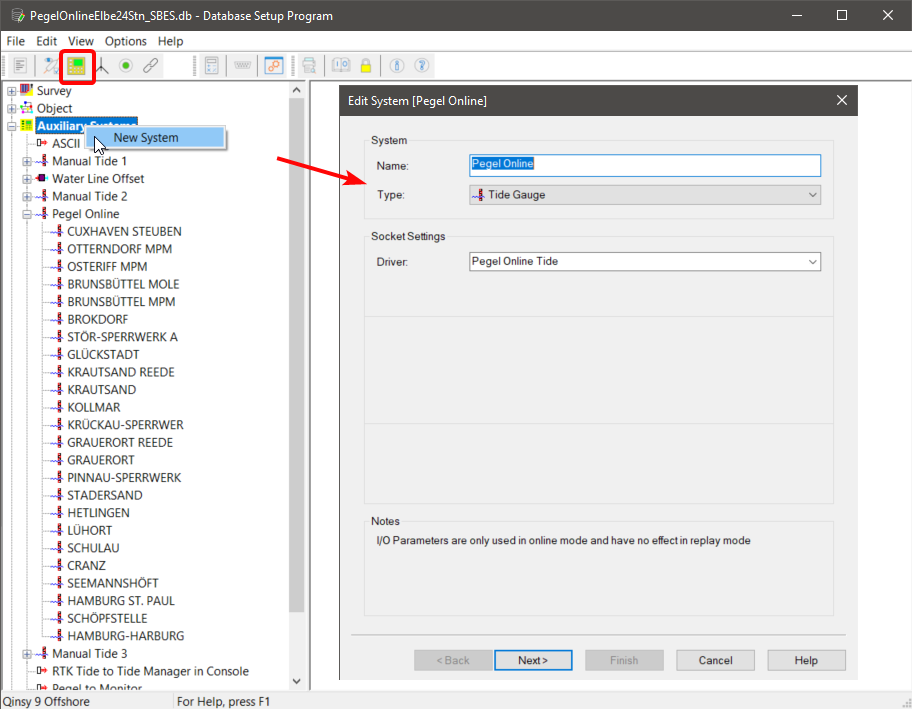Click the question mark help toolbar icon

[x=422, y=66]
